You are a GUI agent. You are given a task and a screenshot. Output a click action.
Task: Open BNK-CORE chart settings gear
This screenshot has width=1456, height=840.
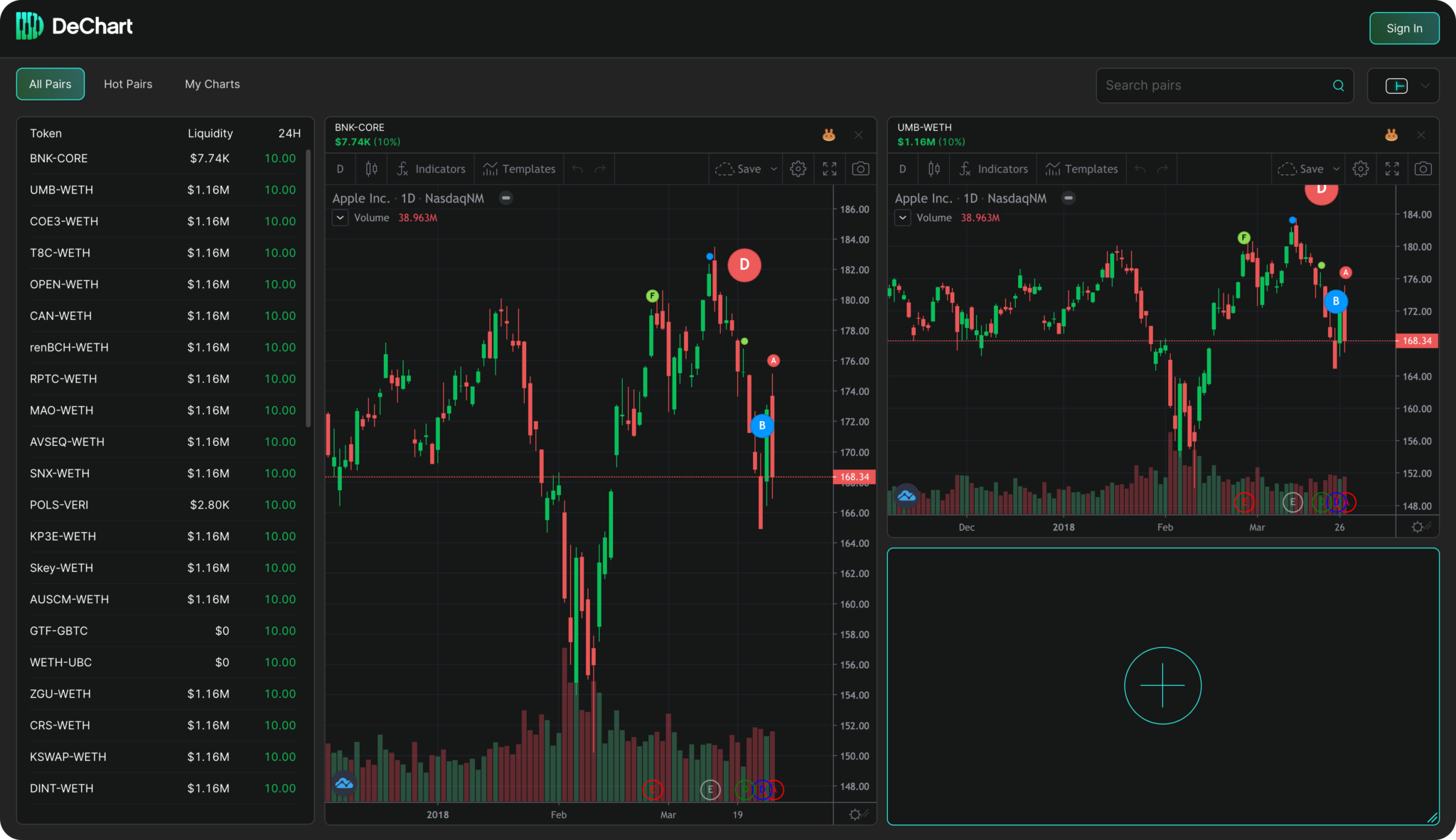point(798,169)
